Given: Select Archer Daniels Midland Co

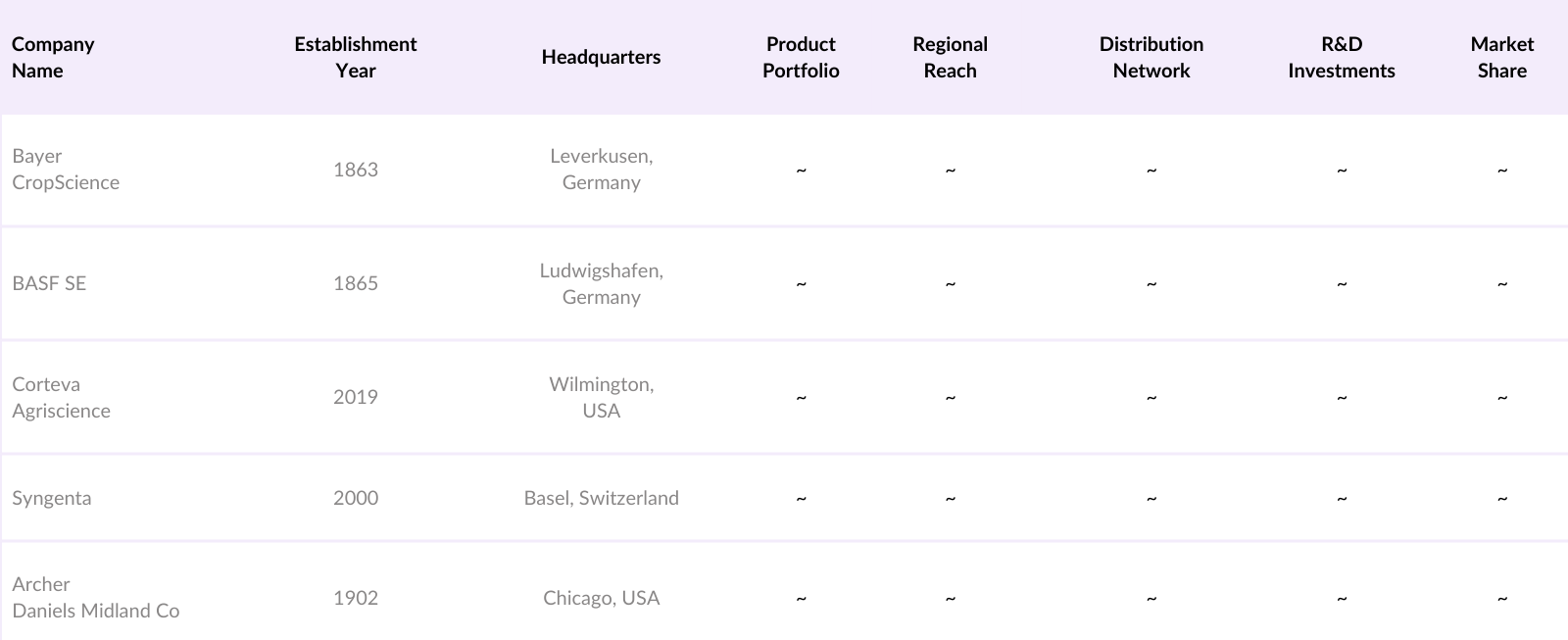Looking at the screenshot, I should point(95,598).
